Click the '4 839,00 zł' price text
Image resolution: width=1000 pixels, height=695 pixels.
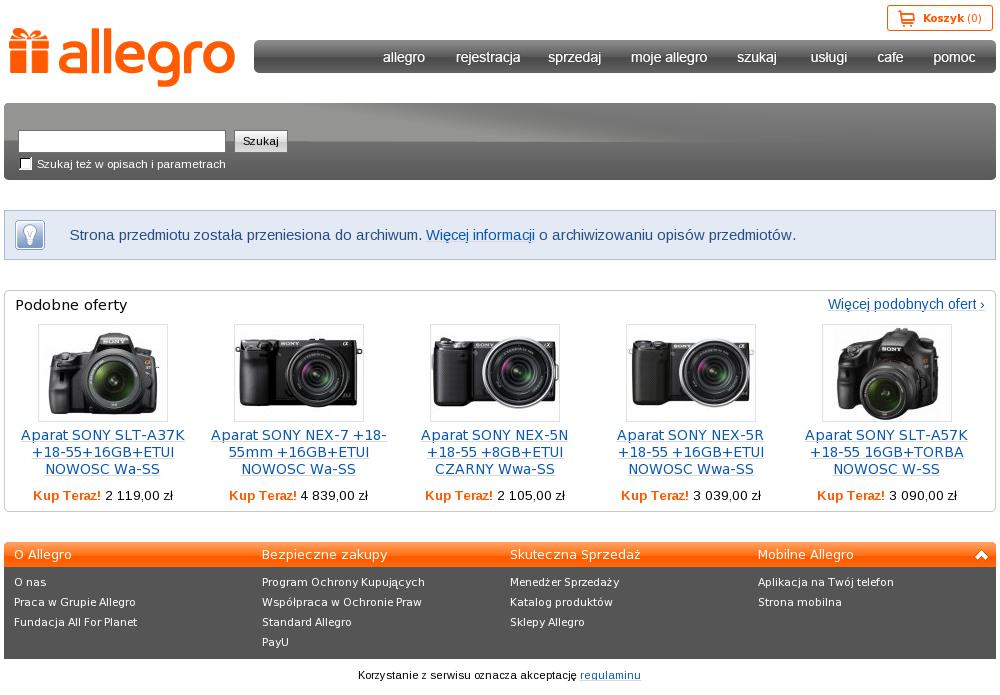click(x=334, y=495)
